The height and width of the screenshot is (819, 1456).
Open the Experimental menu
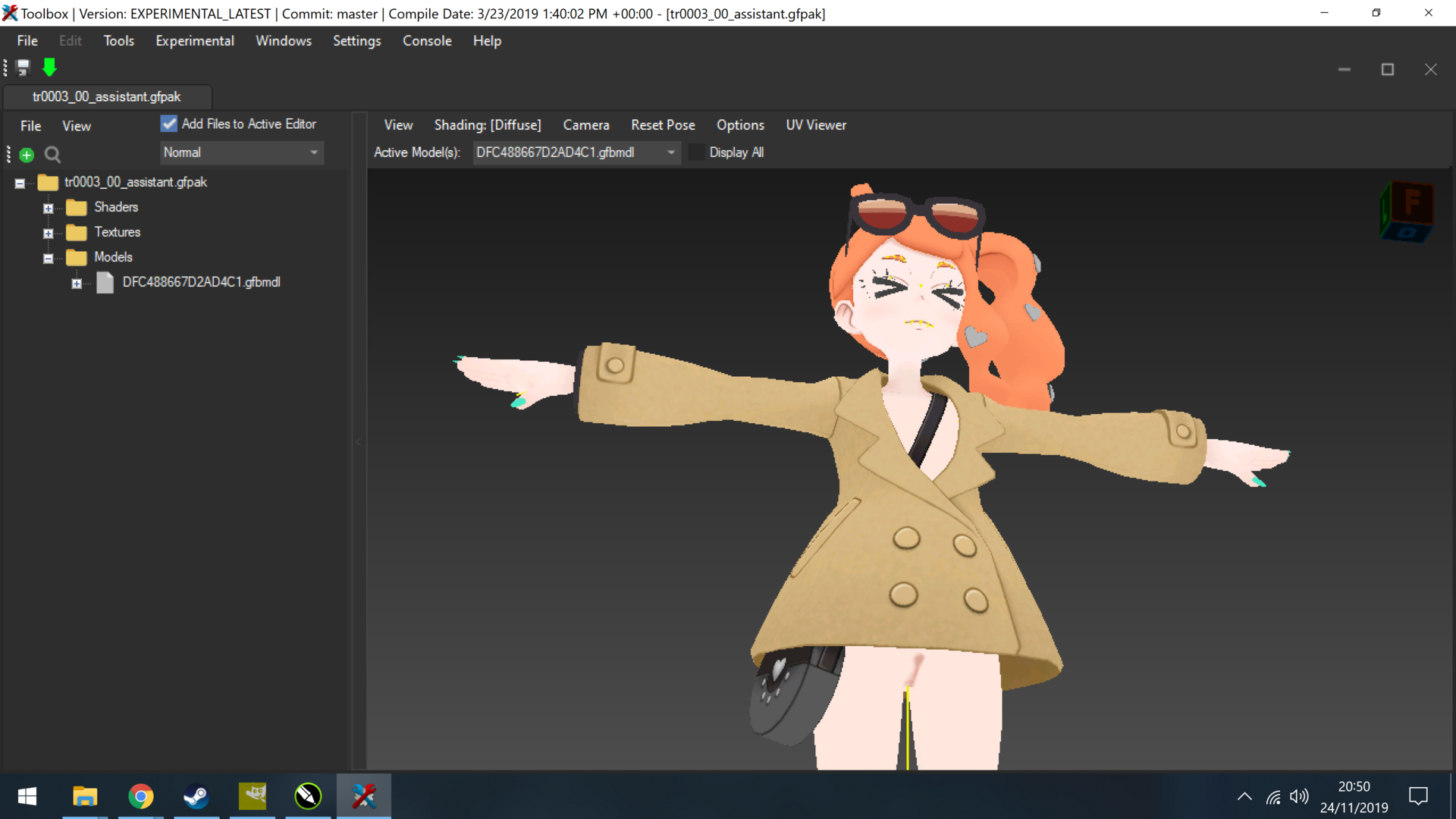195,41
